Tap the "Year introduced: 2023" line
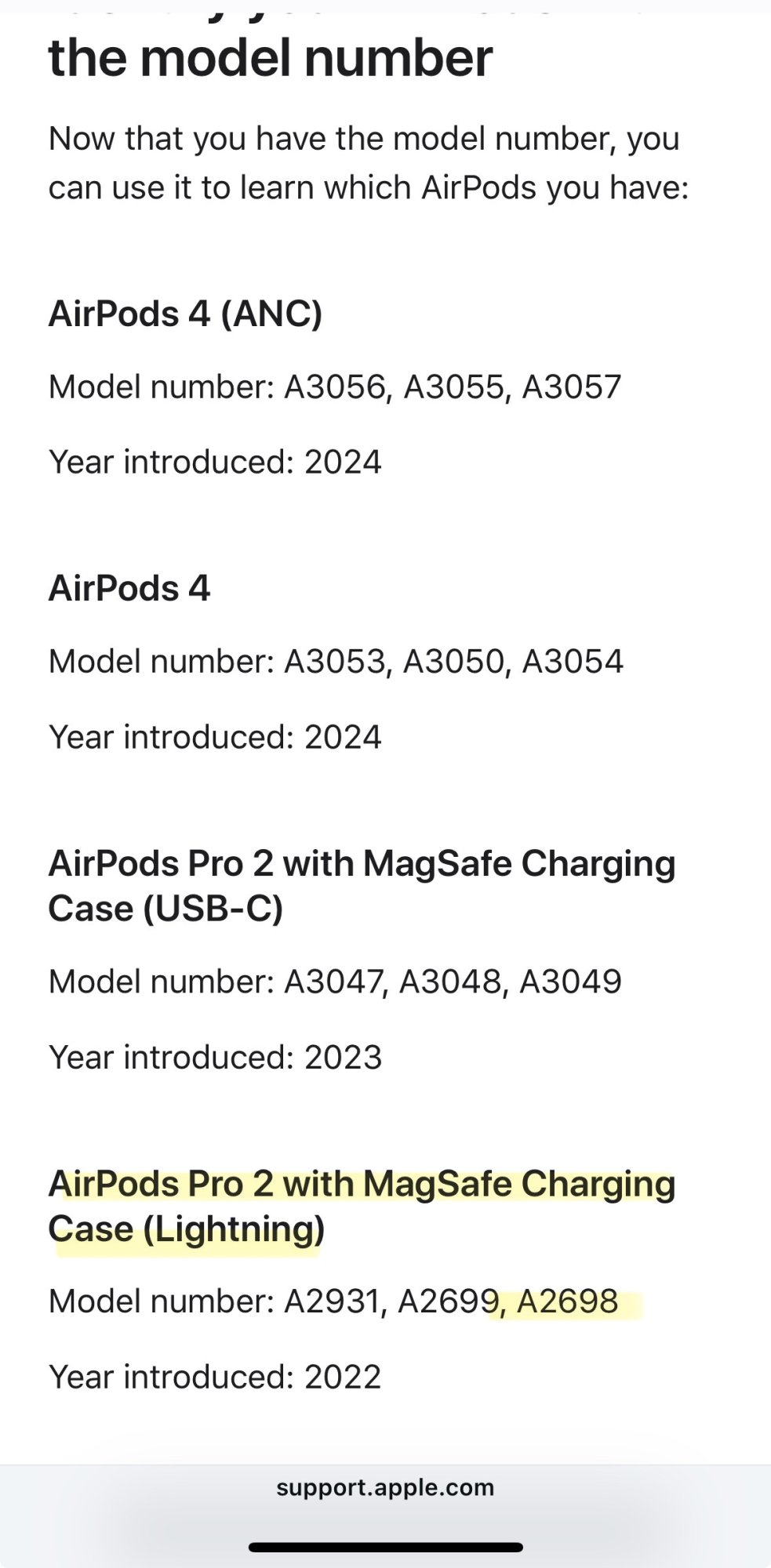This screenshot has height=1568, width=771. point(215,1057)
